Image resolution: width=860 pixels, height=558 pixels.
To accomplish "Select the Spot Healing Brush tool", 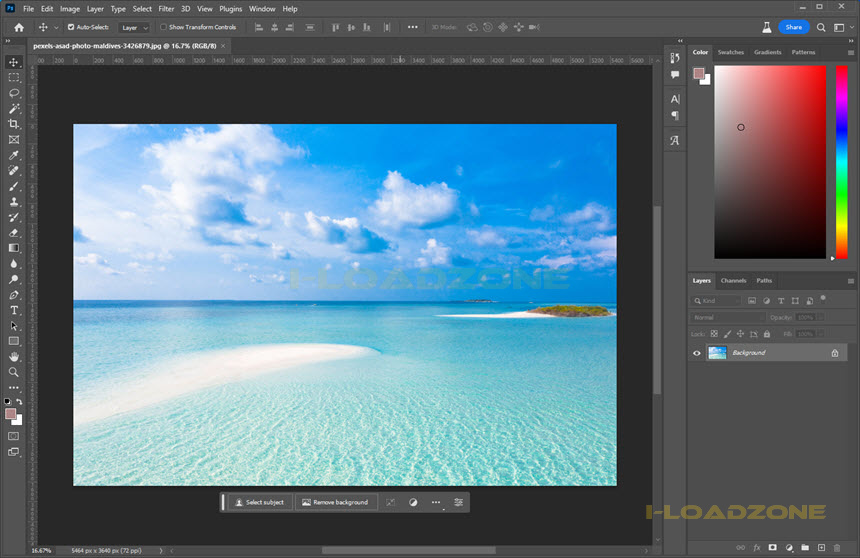I will tap(14, 171).
